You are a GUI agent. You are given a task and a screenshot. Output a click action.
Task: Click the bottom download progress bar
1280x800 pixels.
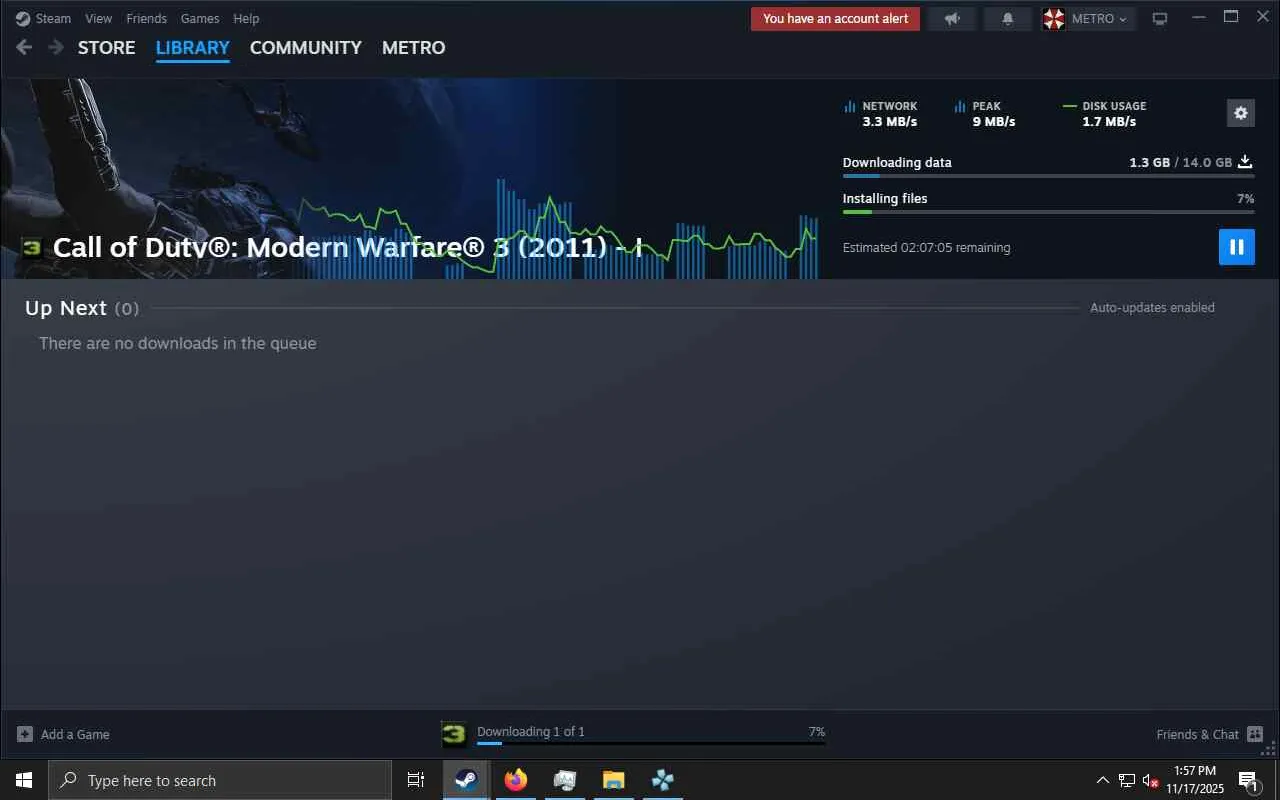[x=651, y=744]
